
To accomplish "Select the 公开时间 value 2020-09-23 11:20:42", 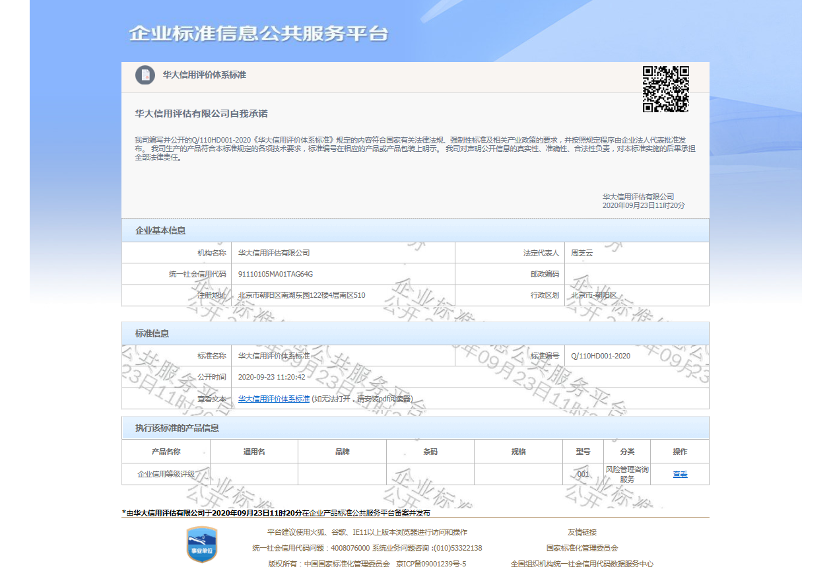I will [271, 377].
